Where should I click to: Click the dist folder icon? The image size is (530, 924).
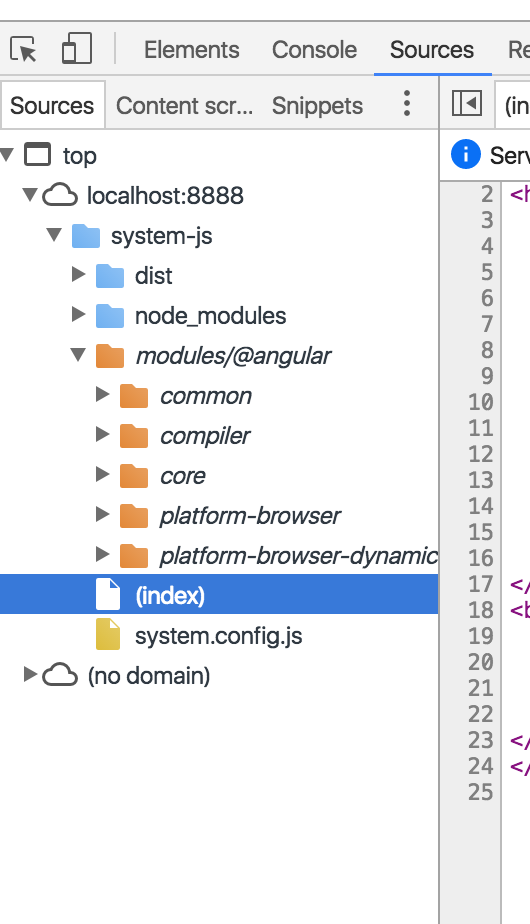coord(110,275)
